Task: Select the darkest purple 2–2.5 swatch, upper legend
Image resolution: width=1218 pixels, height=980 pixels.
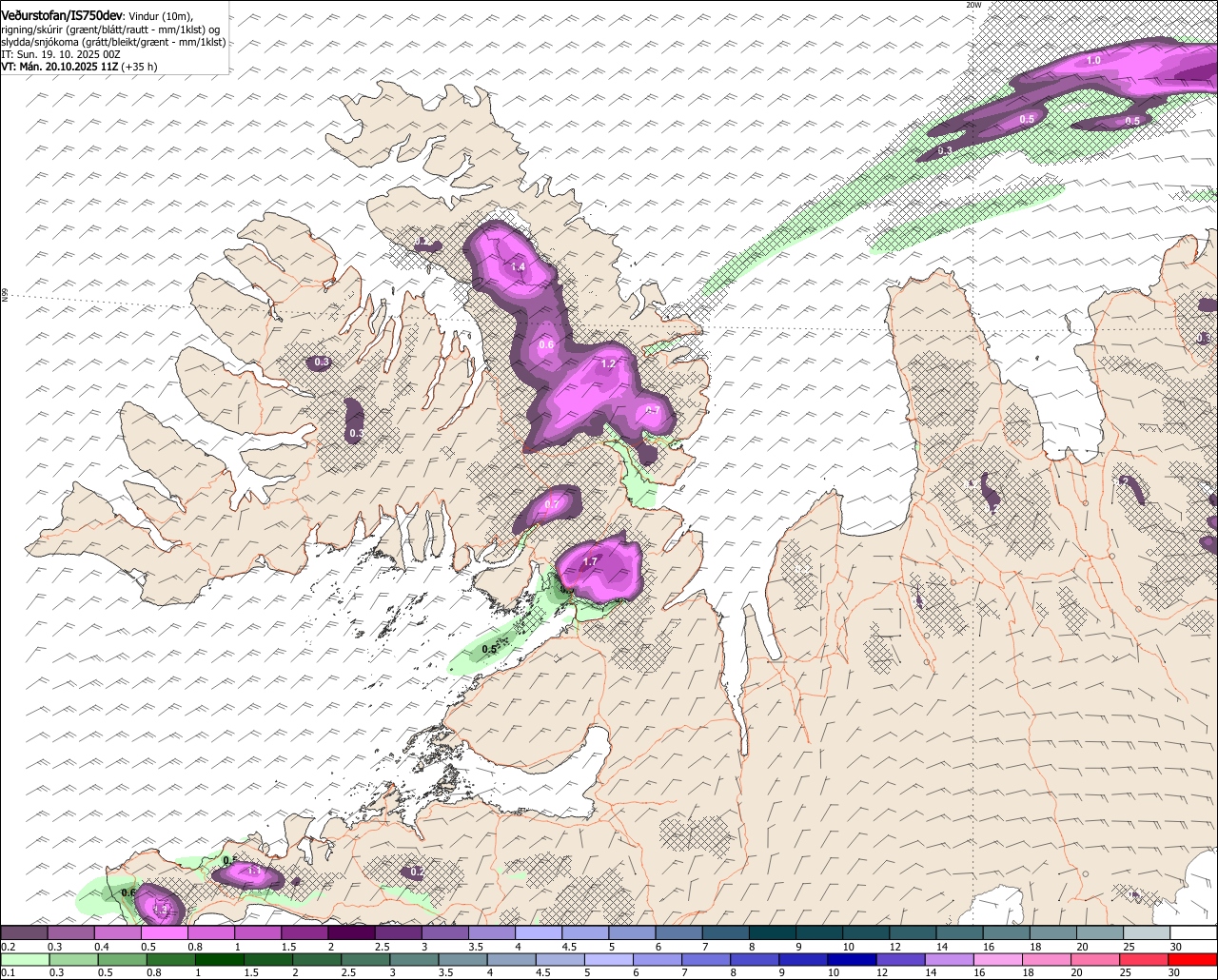Action: 352,932
